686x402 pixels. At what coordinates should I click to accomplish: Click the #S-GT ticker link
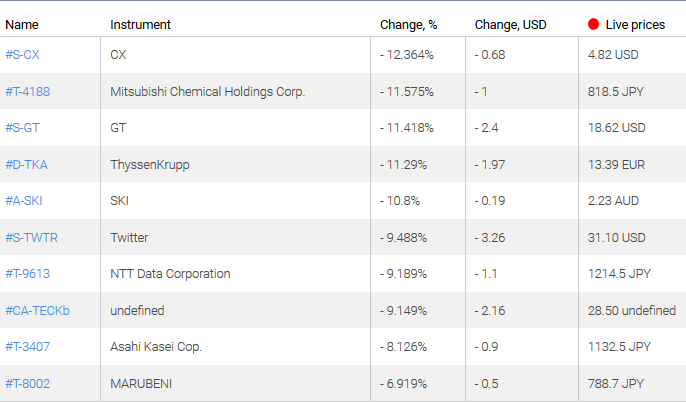pyautogui.click(x=22, y=128)
